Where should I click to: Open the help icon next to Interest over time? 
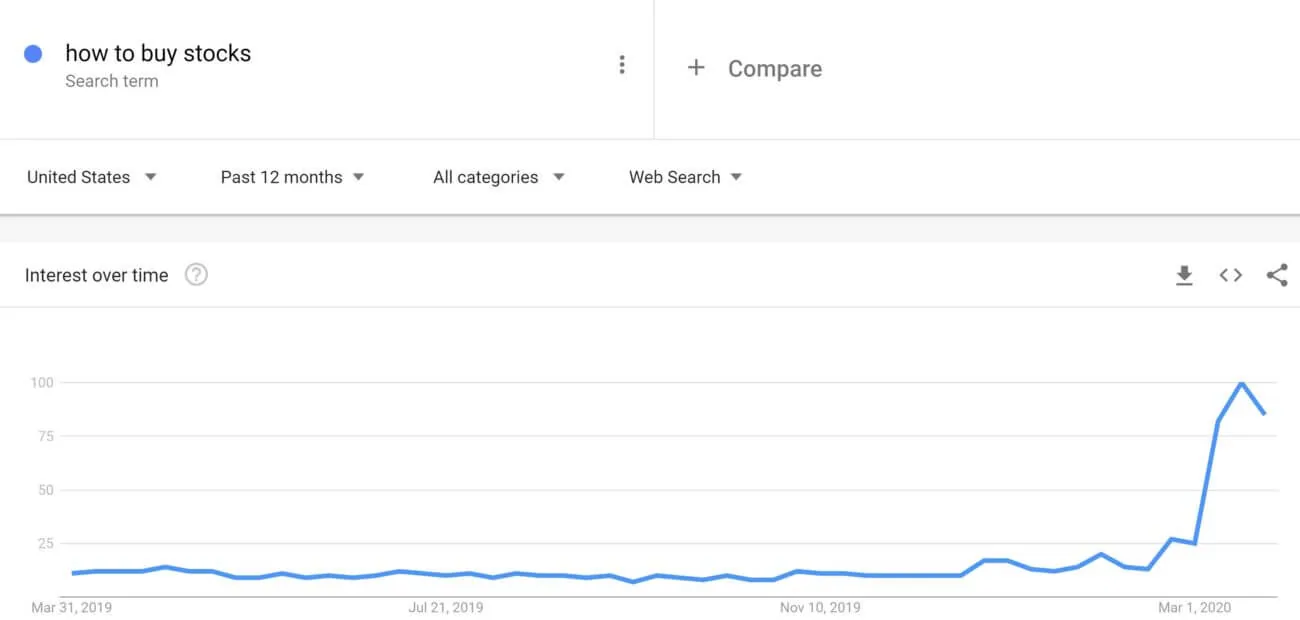click(196, 275)
